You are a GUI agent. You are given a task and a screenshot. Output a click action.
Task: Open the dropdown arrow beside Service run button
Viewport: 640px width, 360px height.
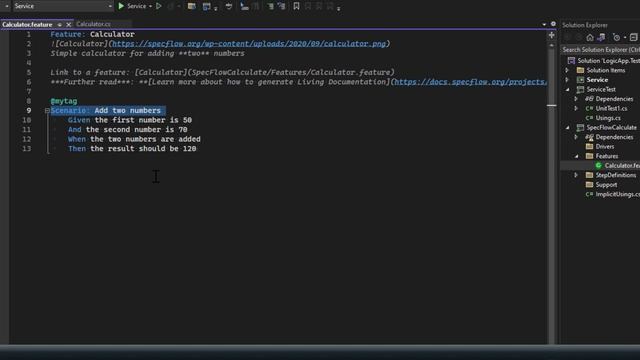(x=150, y=7)
